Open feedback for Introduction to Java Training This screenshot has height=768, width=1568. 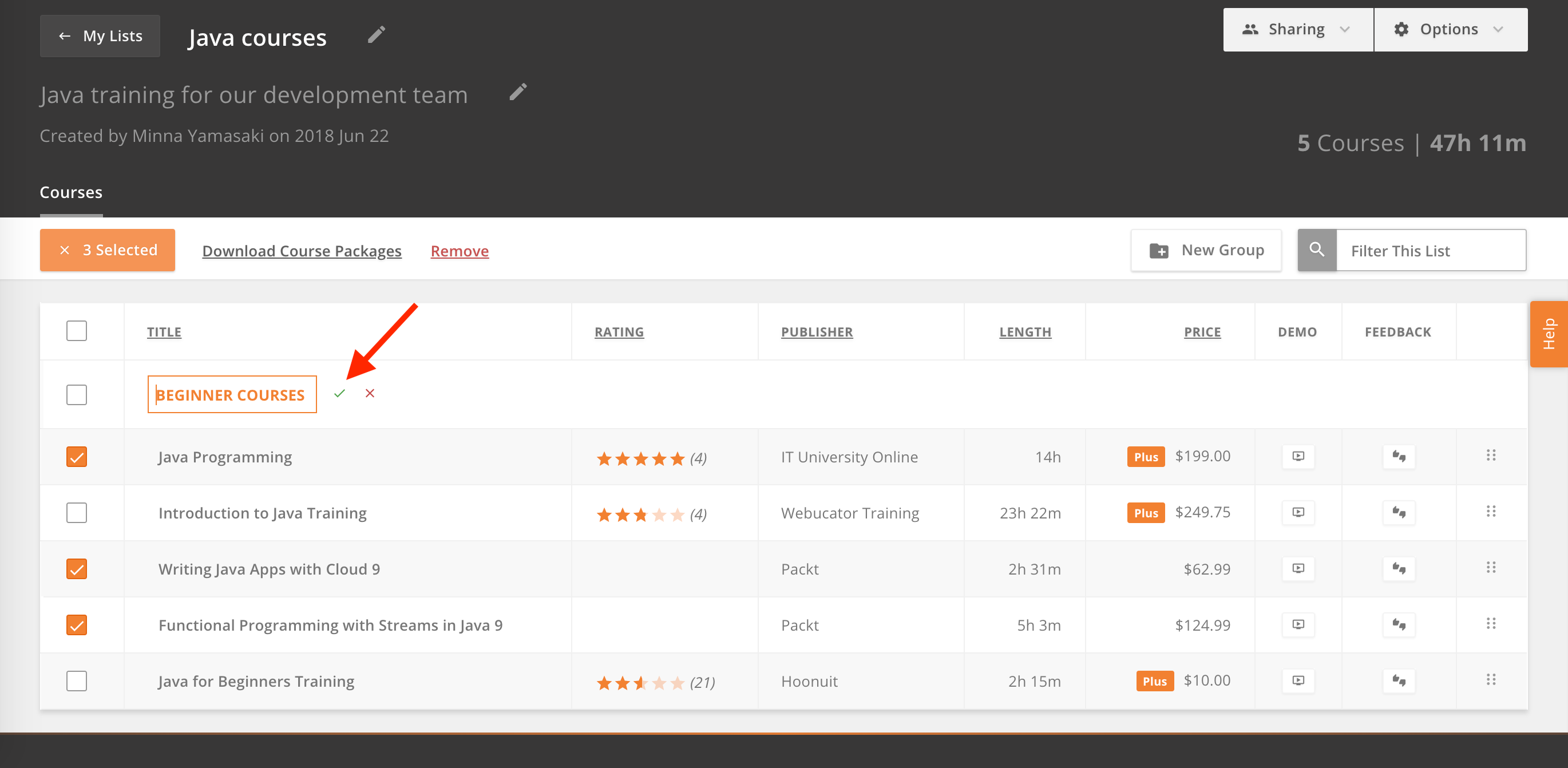click(x=1398, y=512)
